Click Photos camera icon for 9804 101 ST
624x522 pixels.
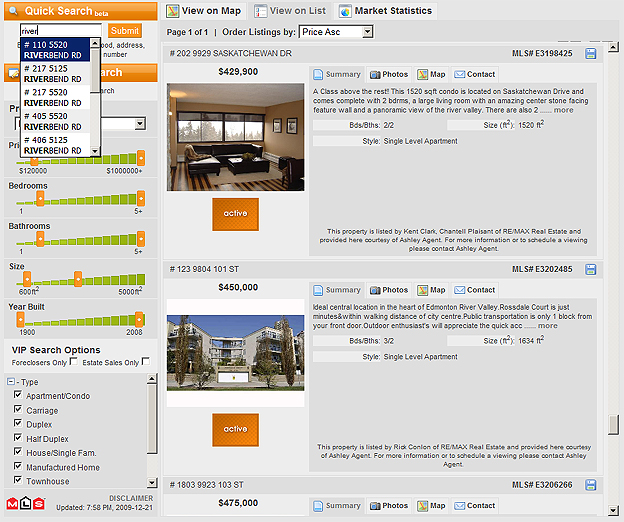375,290
